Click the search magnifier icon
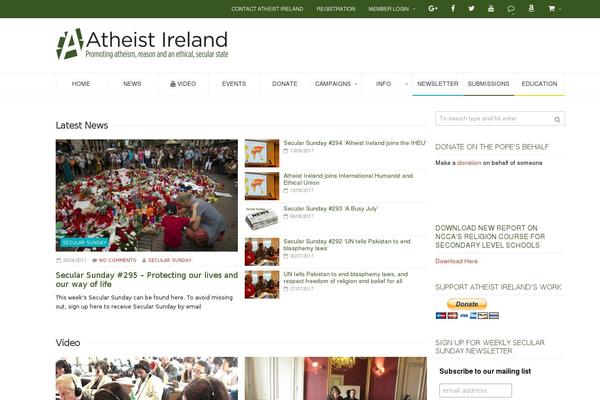600x400 pixels. [x=557, y=119]
